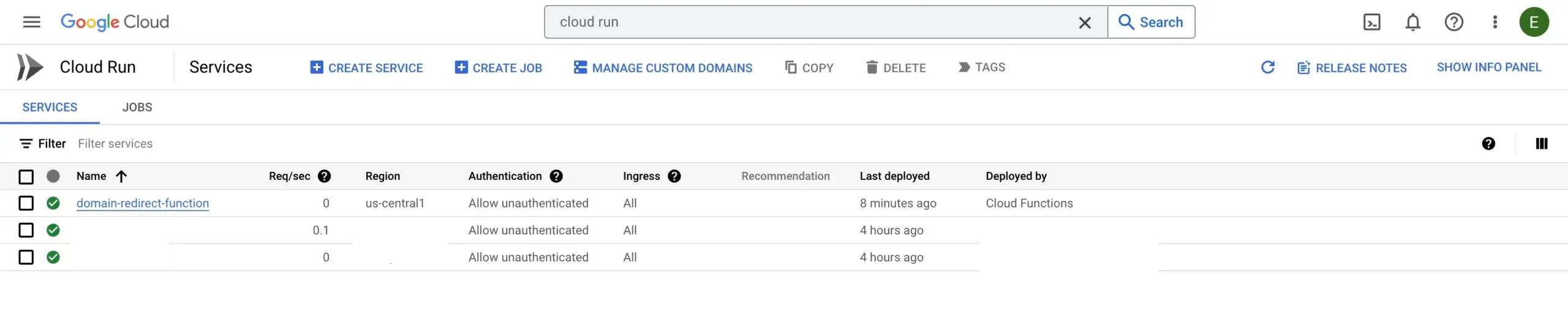Open account avatar E
1568x328 pixels.
pos(1534,23)
